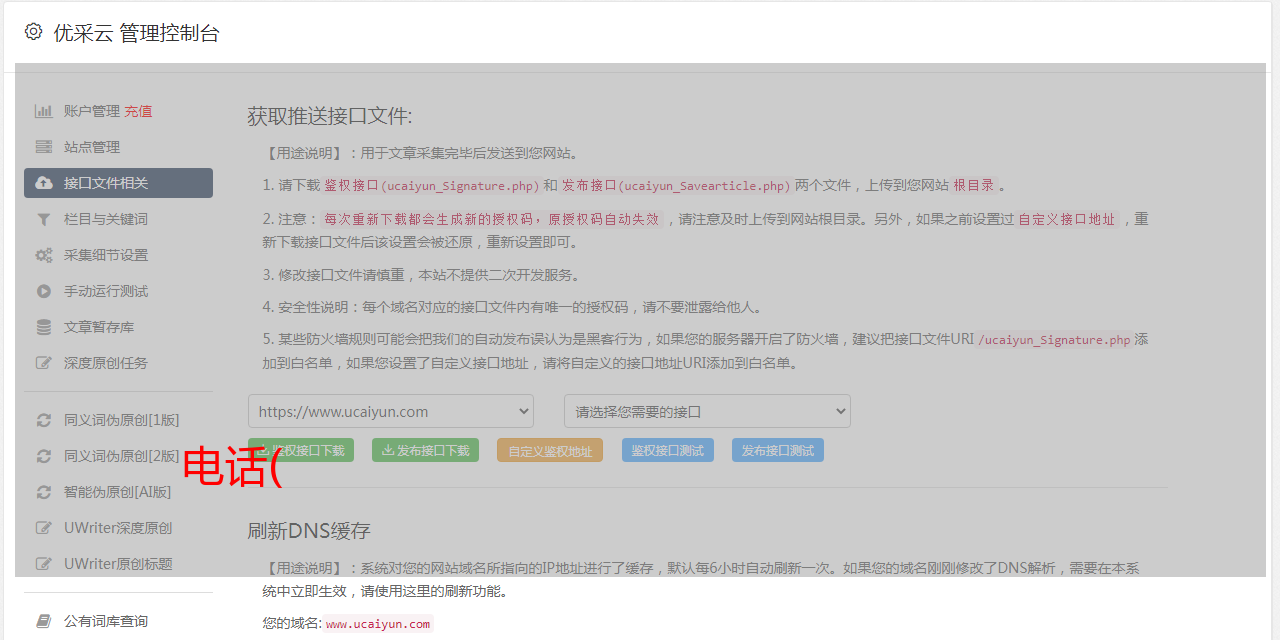The height and width of the screenshot is (640, 1280).
Task: Open 同义词伪原创[1版] menu item
Action: coord(118,420)
